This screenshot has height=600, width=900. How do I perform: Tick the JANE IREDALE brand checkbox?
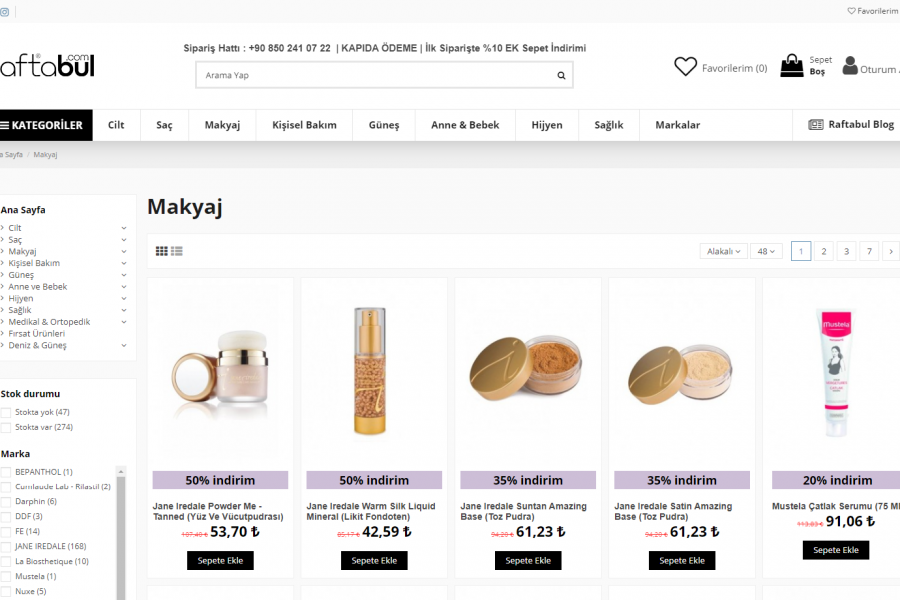pyautogui.click(x=6, y=546)
